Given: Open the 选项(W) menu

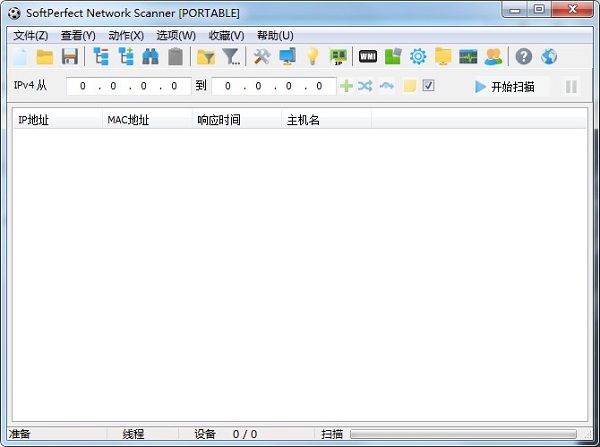Looking at the screenshot, I should 176,35.
